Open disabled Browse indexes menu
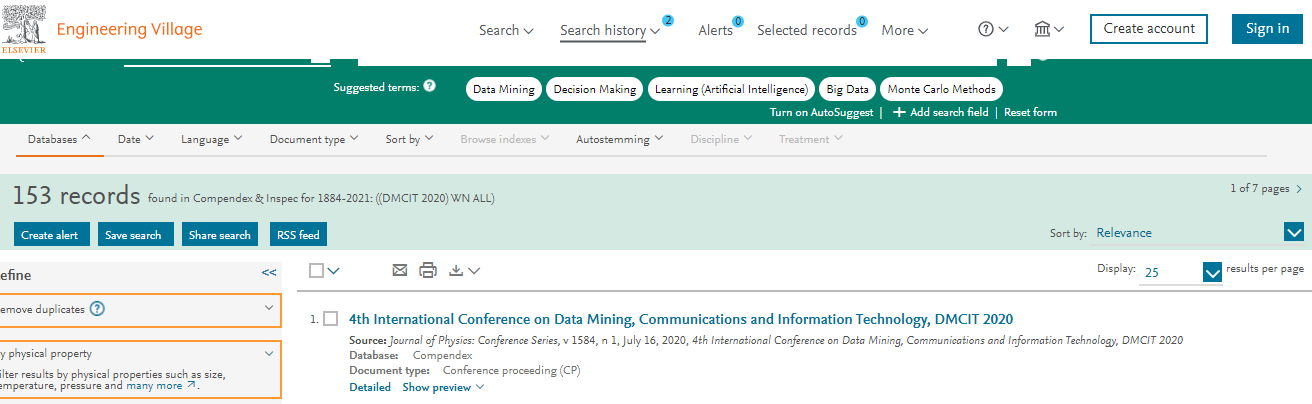This screenshot has height=404, width=1312. [505, 139]
